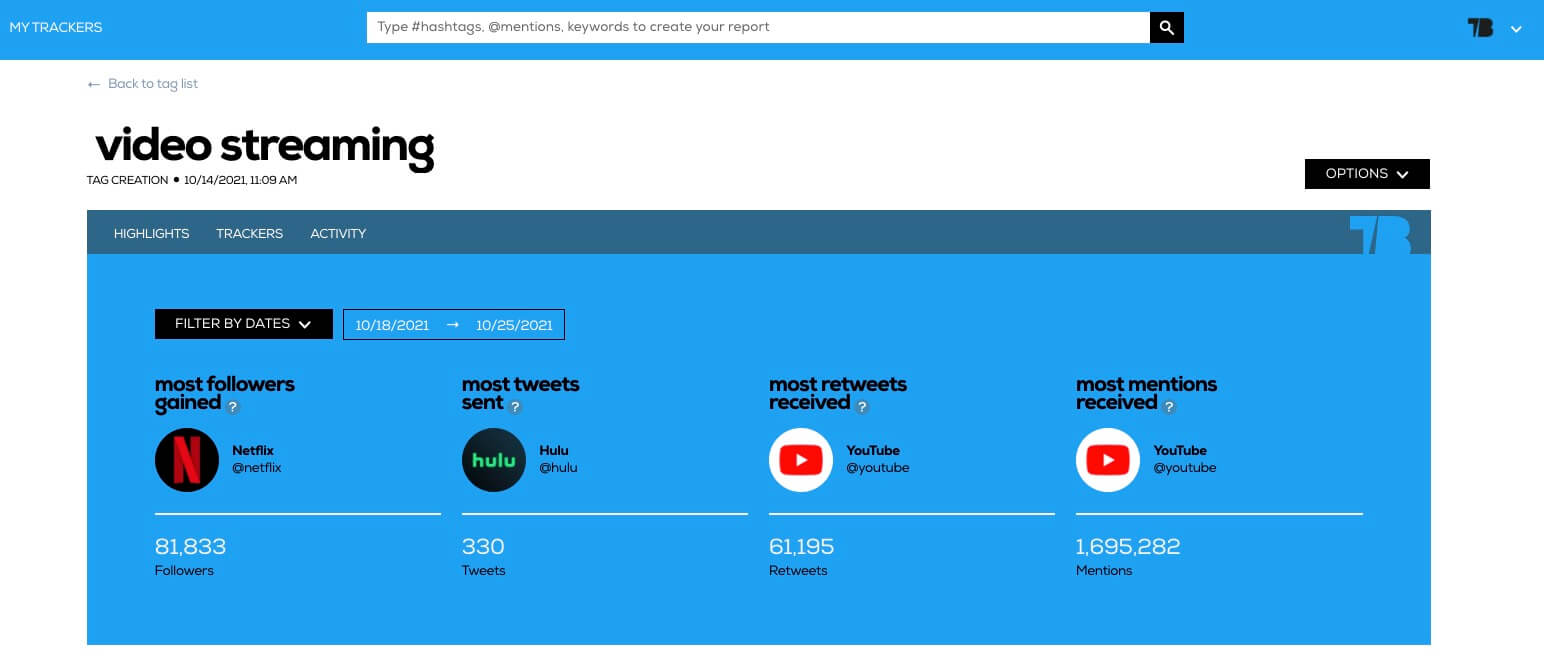Viewport: 1544px width, 665px height.
Task: Show help for most mentions received
Action: [1170, 407]
